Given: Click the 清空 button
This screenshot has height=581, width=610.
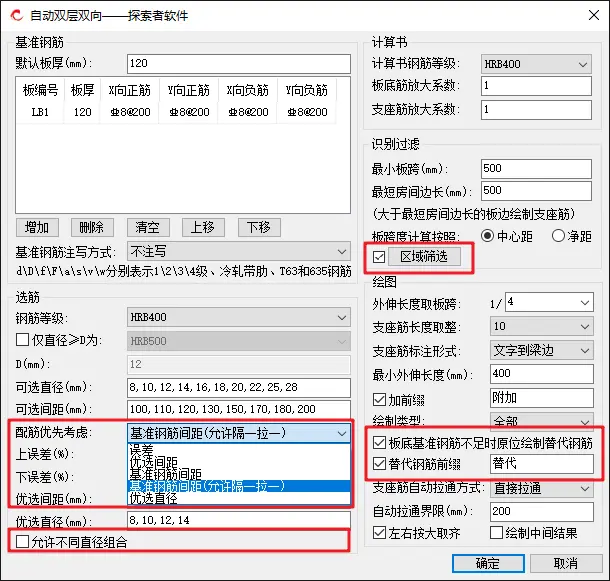Looking at the screenshot, I should point(148,227).
